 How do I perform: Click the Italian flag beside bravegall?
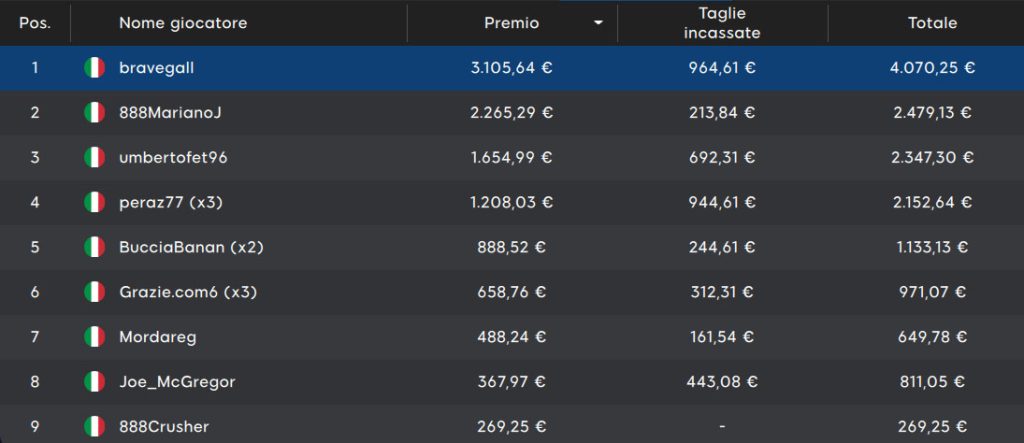pyautogui.click(x=95, y=68)
